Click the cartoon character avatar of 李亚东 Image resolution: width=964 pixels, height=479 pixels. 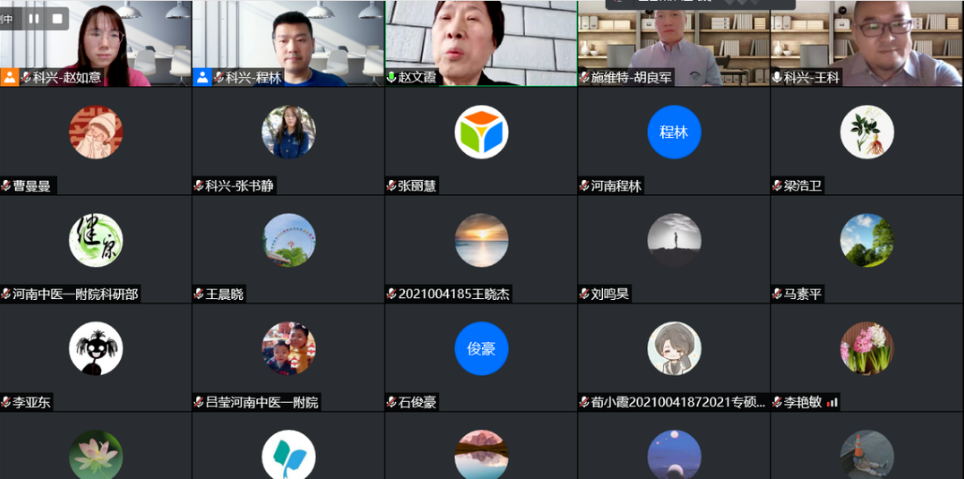(x=96, y=348)
